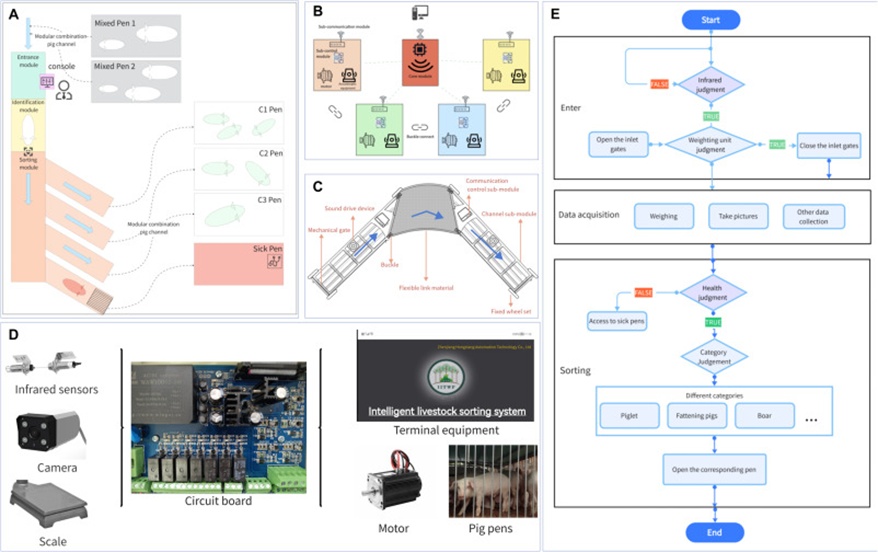This screenshot has height=552, width=878.
Task: Select the Other data collection box
Action: coord(813,217)
